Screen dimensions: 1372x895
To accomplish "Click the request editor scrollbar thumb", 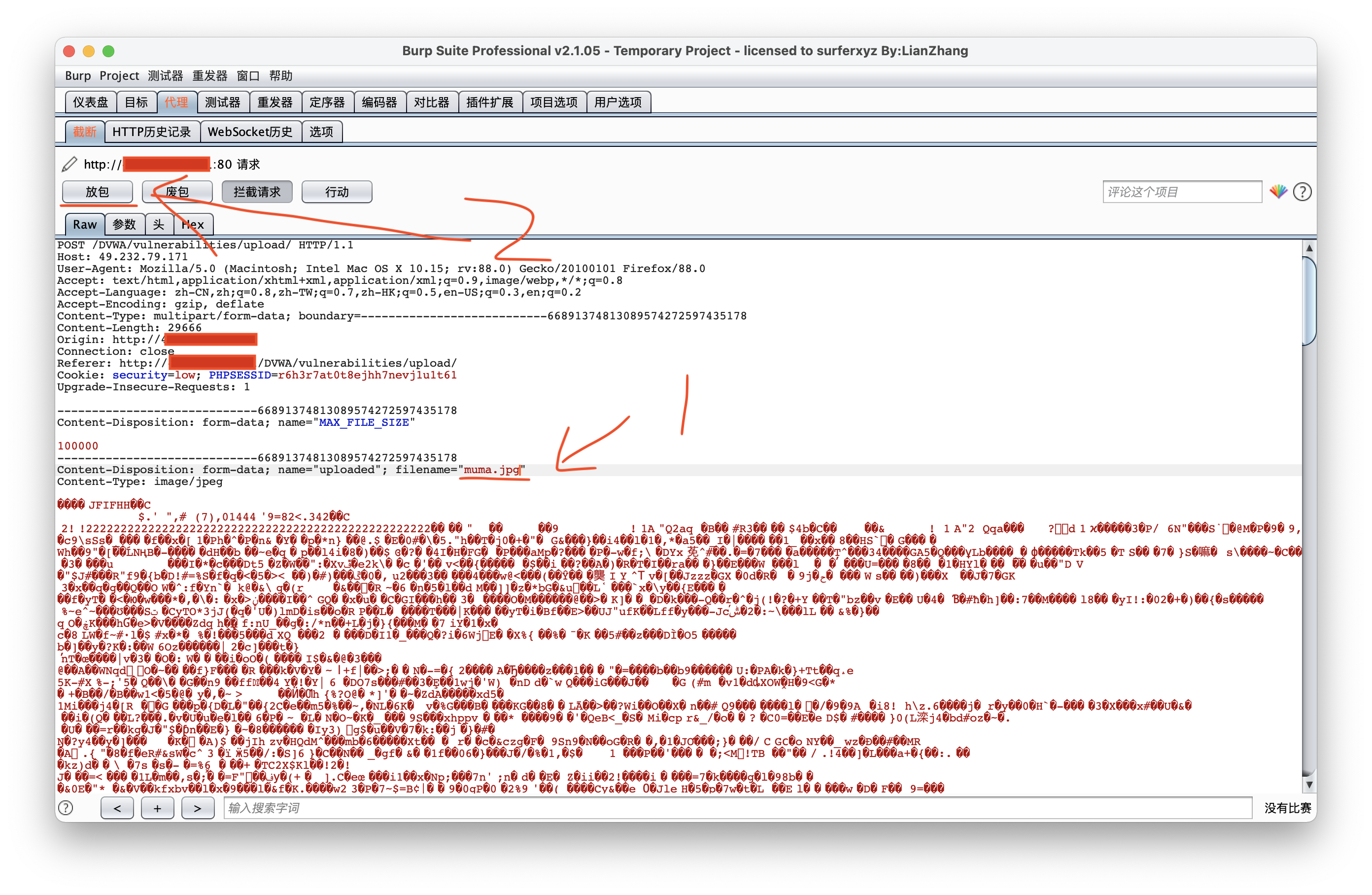I will point(1308,301).
